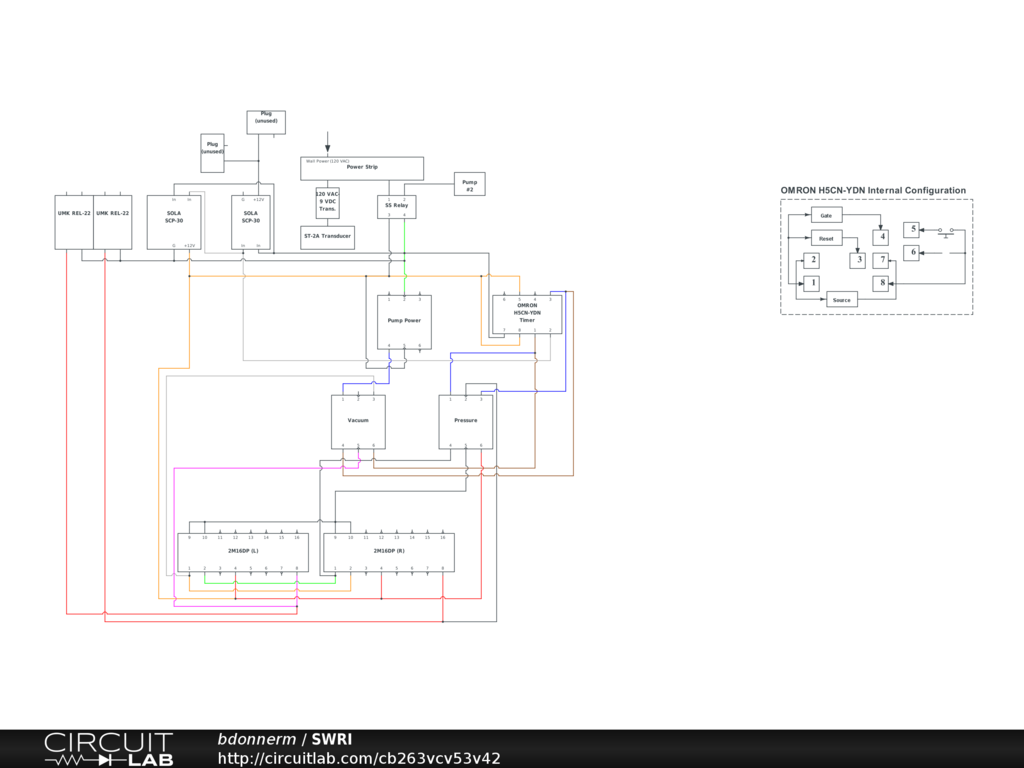Select the ST-2A Transducer block

click(x=327, y=237)
